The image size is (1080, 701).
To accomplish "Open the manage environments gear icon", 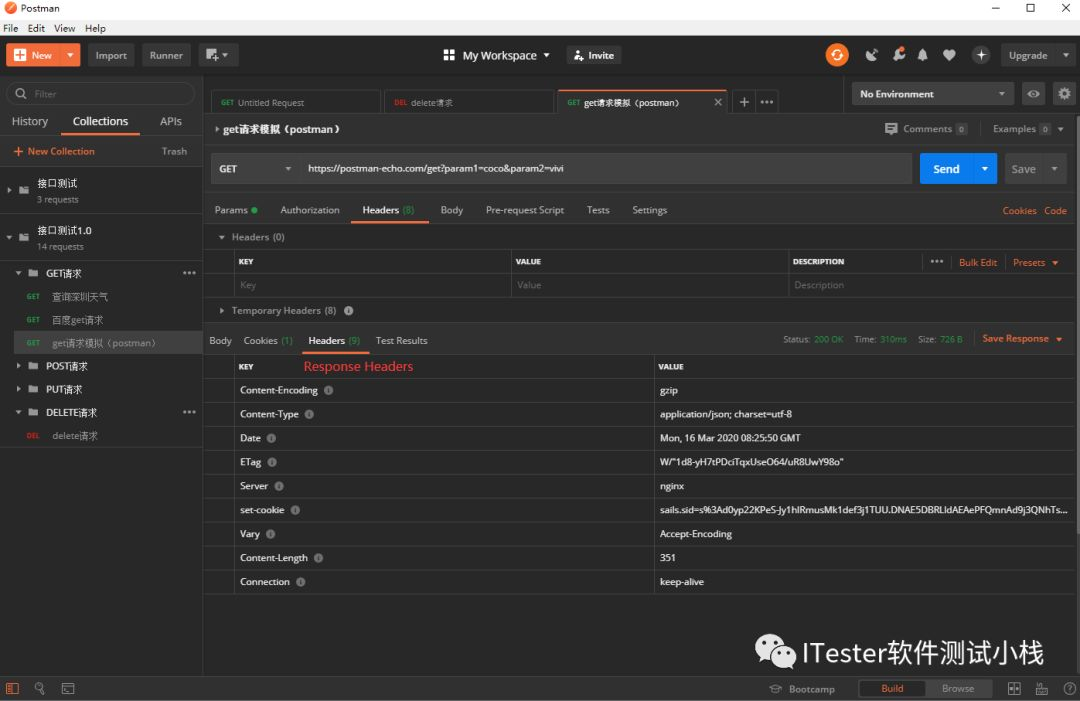I will (1064, 94).
